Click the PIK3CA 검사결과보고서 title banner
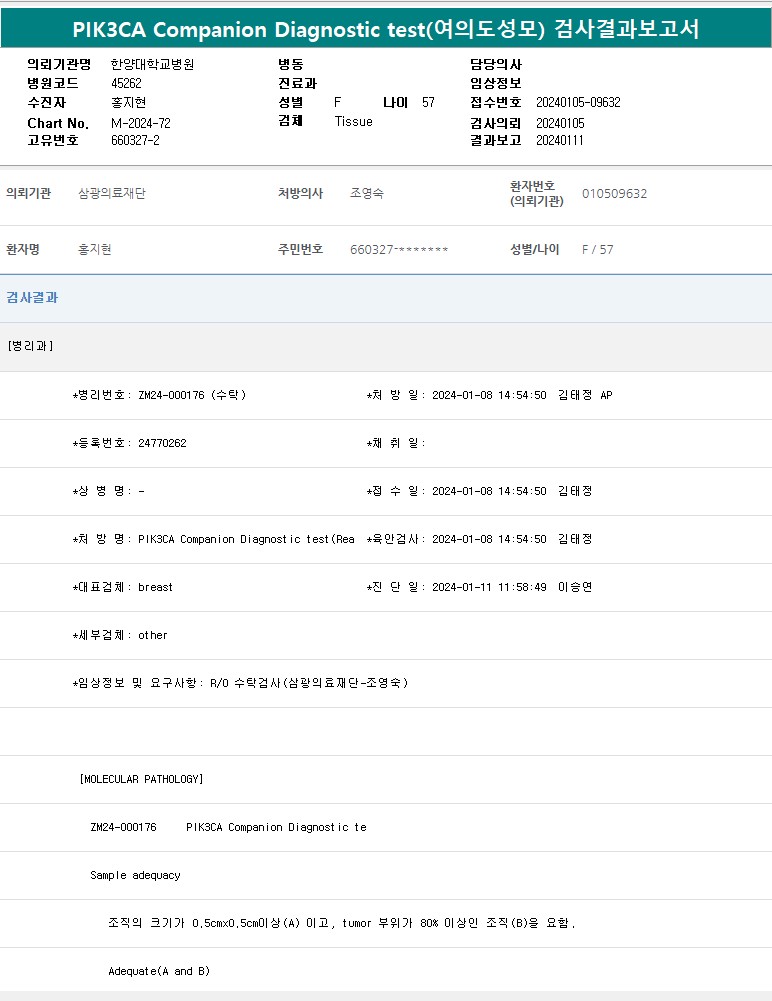This screenshot has width=772, height=1001. click(x=386, y=29)
